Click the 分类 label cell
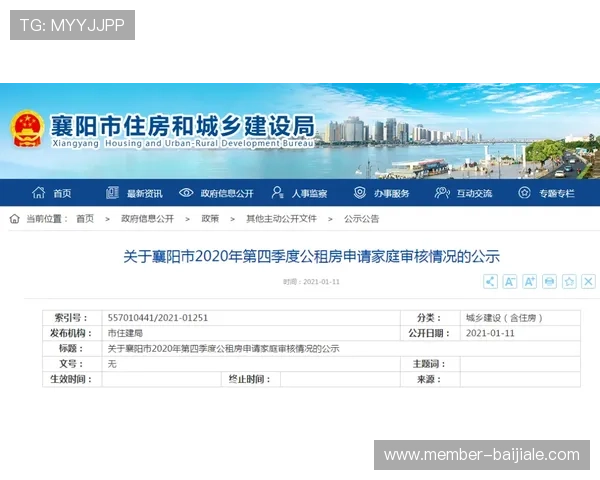 [430, 318]
